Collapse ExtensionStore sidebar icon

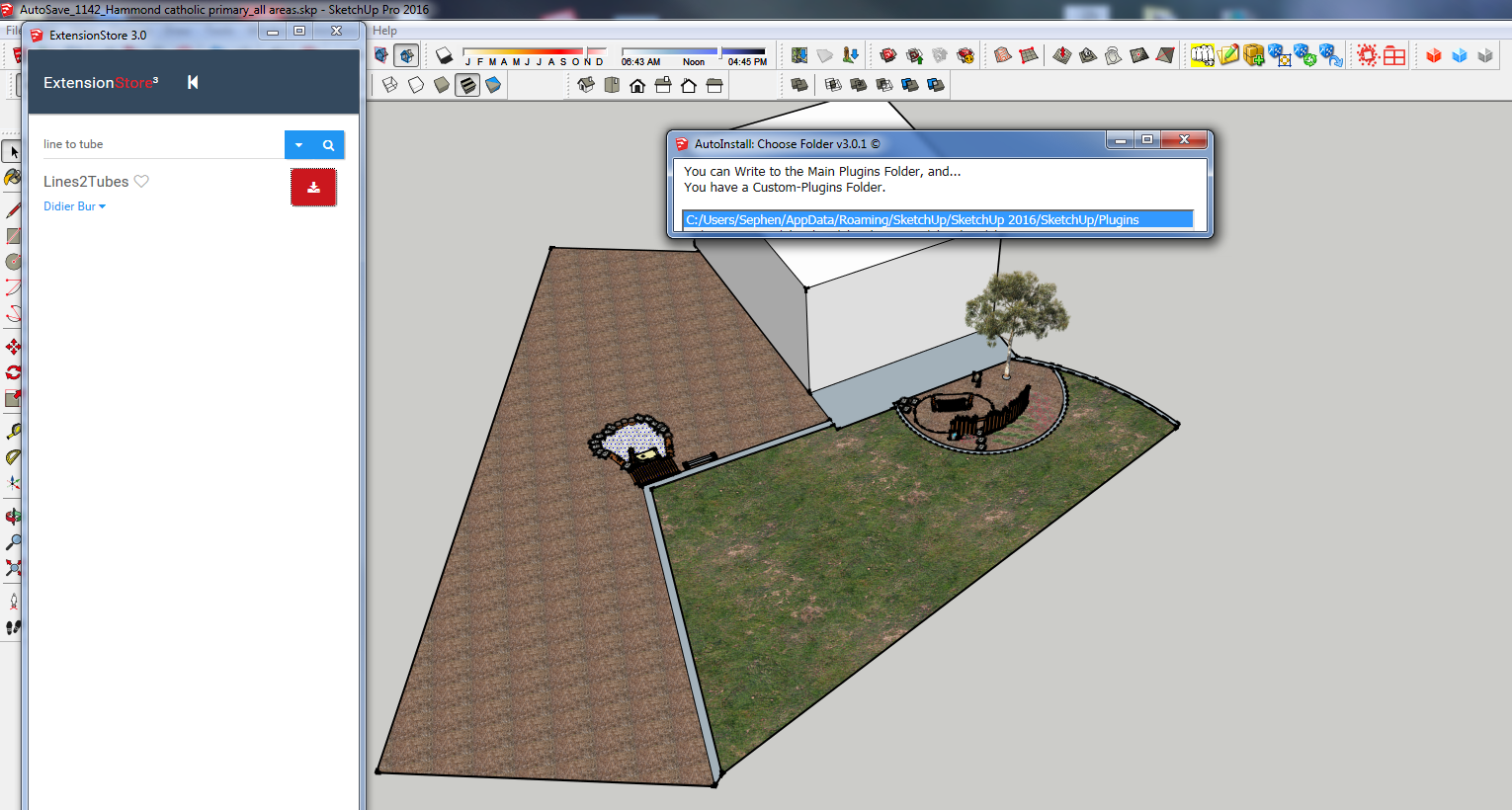(193, 82)
